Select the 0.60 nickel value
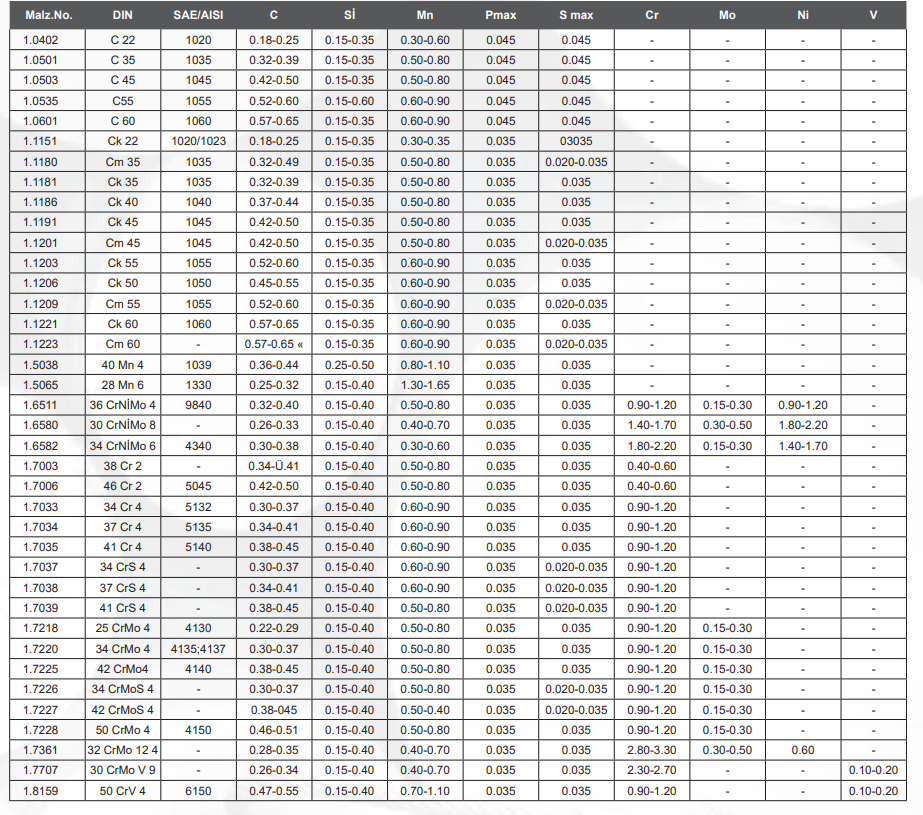 (802, 750)
